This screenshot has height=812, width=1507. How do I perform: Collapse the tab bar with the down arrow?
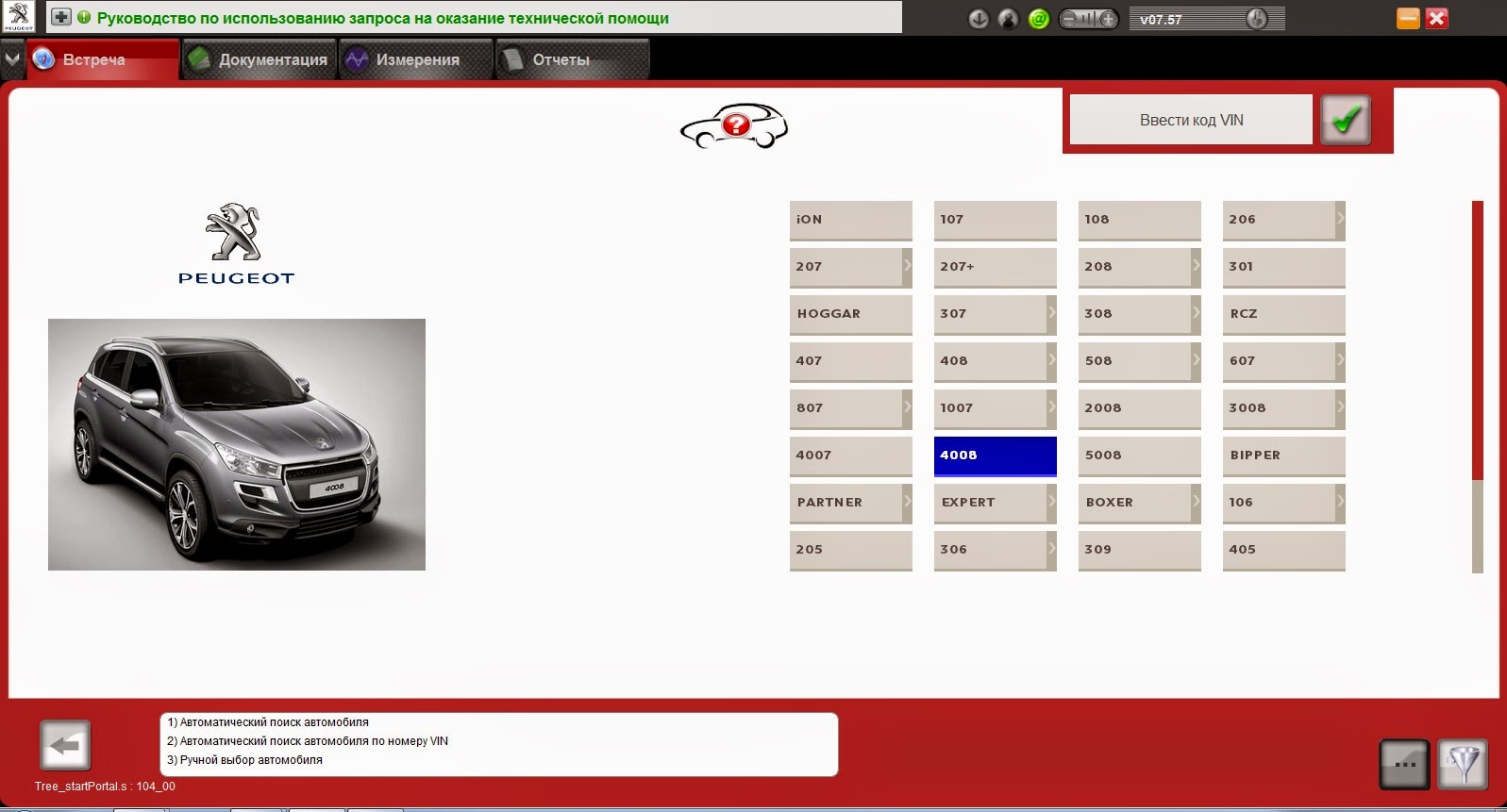[x=12, y=59]
